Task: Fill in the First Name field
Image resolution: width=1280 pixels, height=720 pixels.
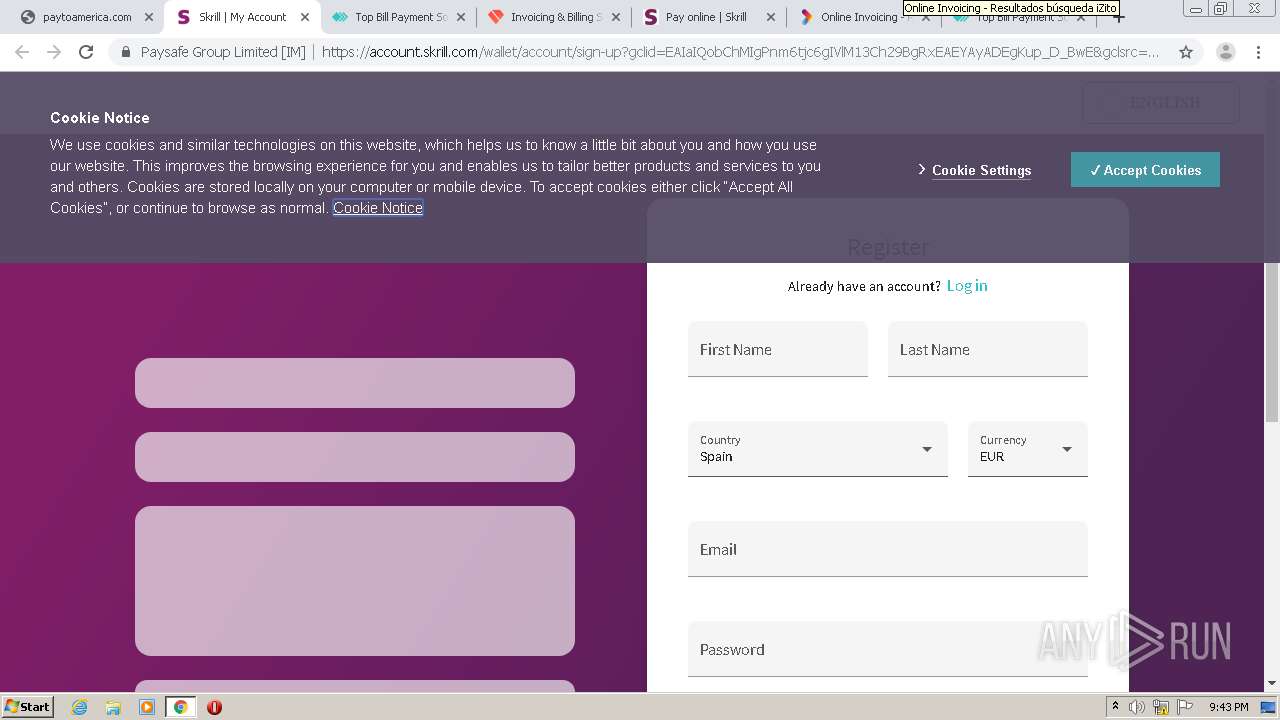Action: tap(778, 349)
